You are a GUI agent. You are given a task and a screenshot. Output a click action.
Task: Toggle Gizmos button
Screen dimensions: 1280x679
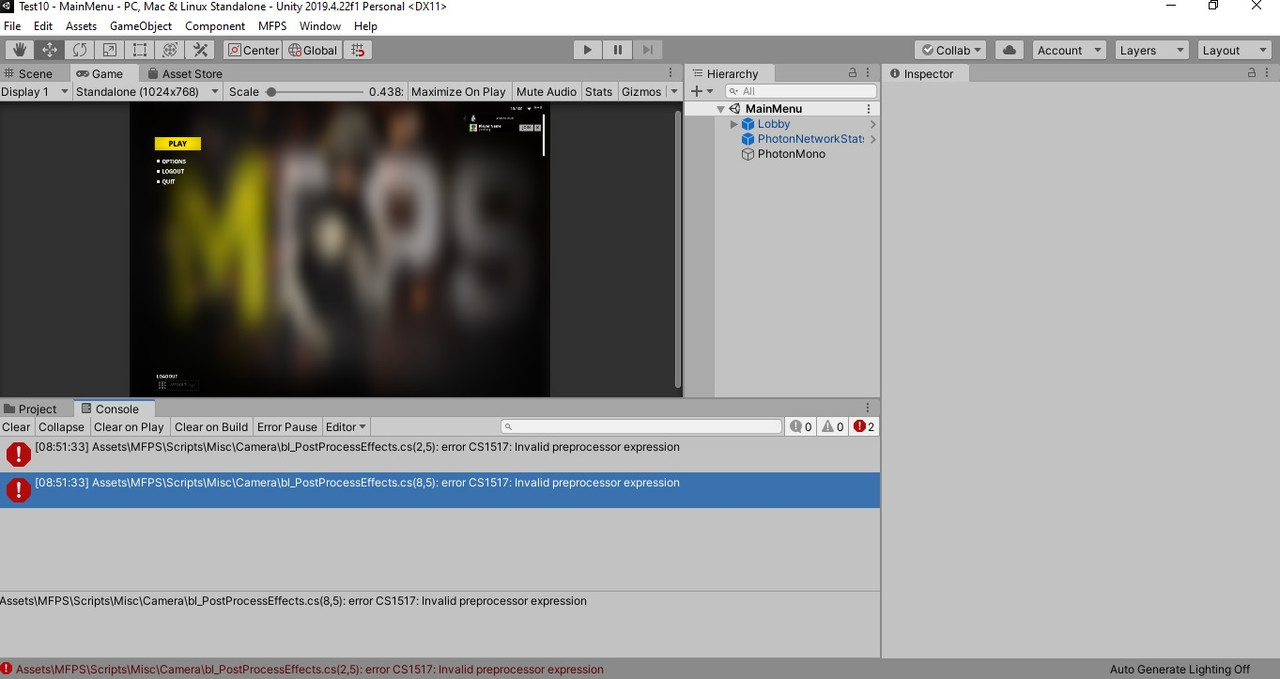[641, 91]
